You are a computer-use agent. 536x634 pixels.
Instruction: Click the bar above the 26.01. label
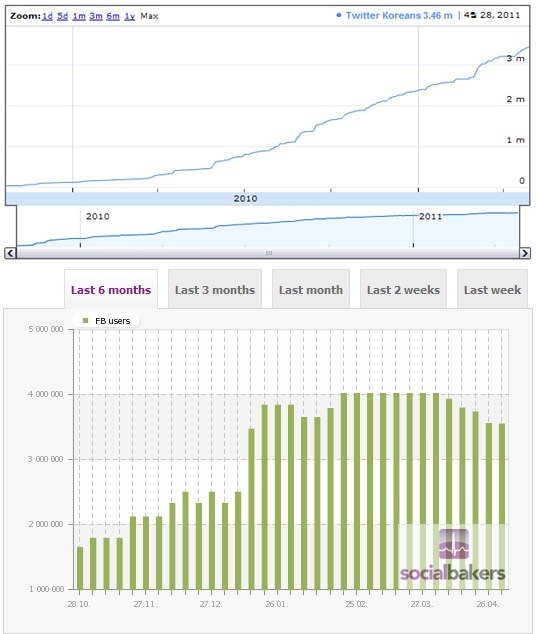pos(278,497)
